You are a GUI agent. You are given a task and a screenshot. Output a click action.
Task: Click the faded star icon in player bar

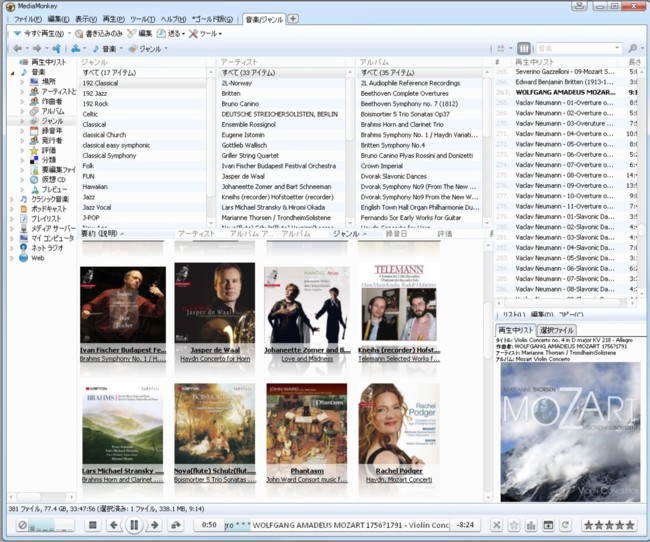point(514,525)
